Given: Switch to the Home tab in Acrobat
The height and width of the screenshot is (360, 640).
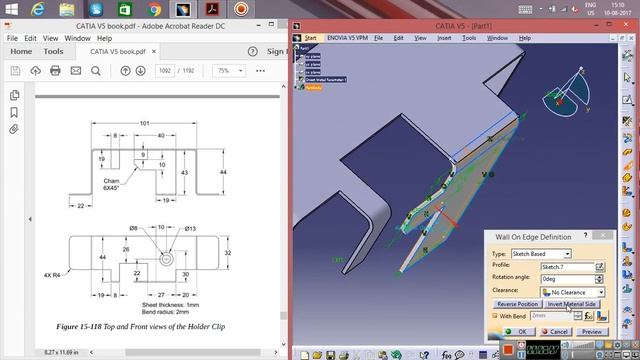Looking at the screenshot, I should 21,51.
